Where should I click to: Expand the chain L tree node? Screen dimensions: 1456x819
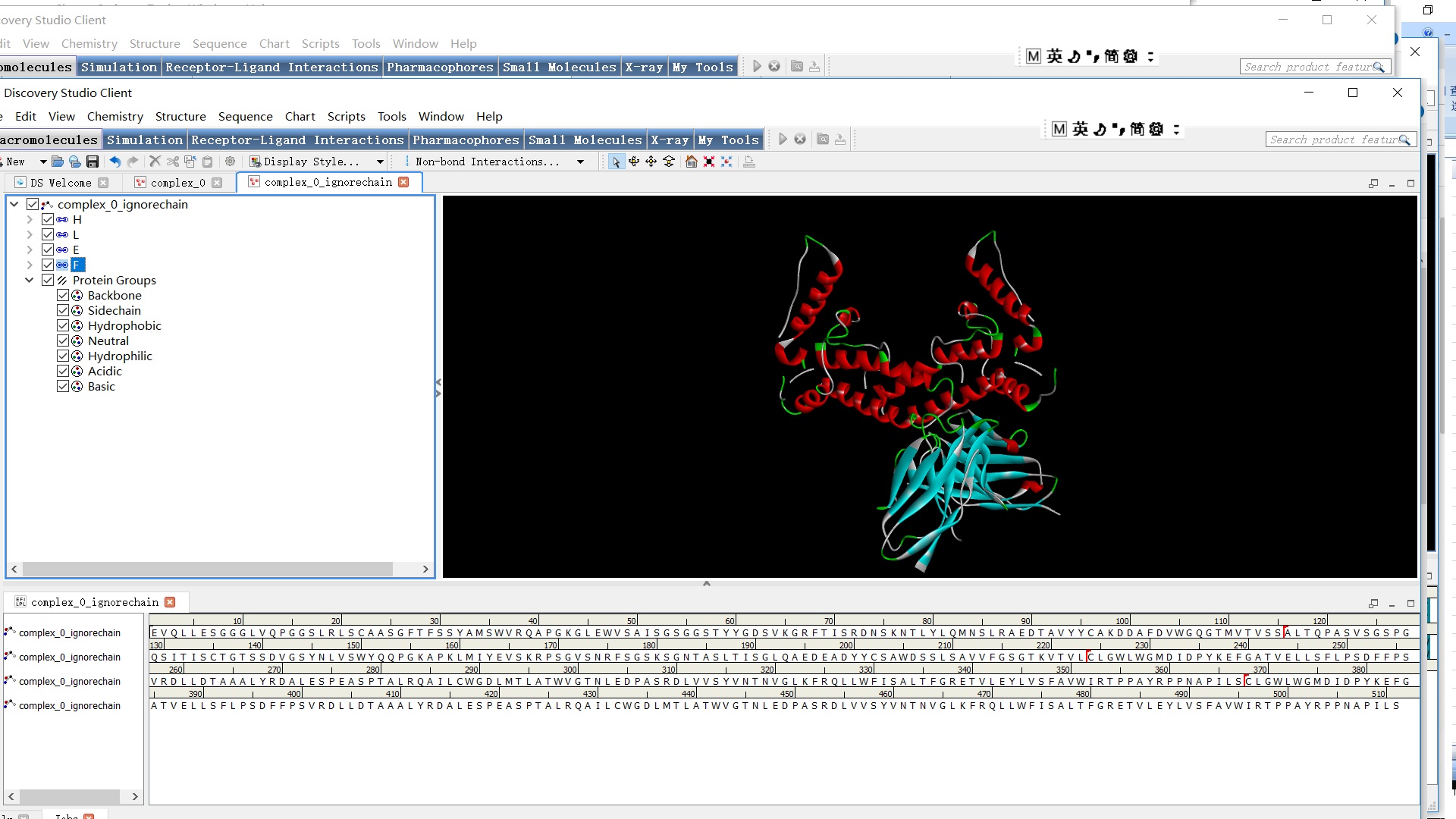tap(30, 234)
